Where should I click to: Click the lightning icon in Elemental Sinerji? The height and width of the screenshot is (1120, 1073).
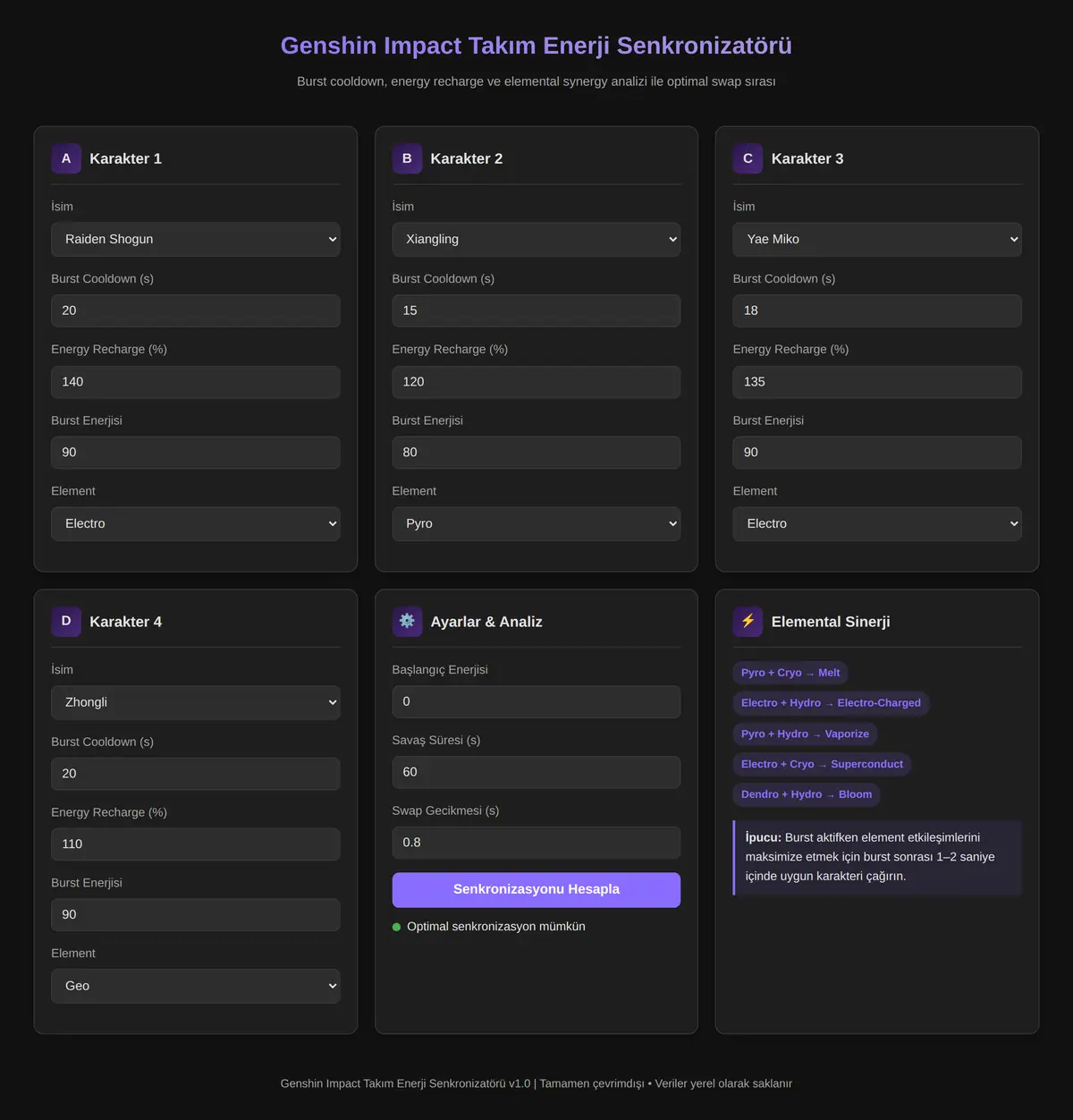(x=748, y=621)
